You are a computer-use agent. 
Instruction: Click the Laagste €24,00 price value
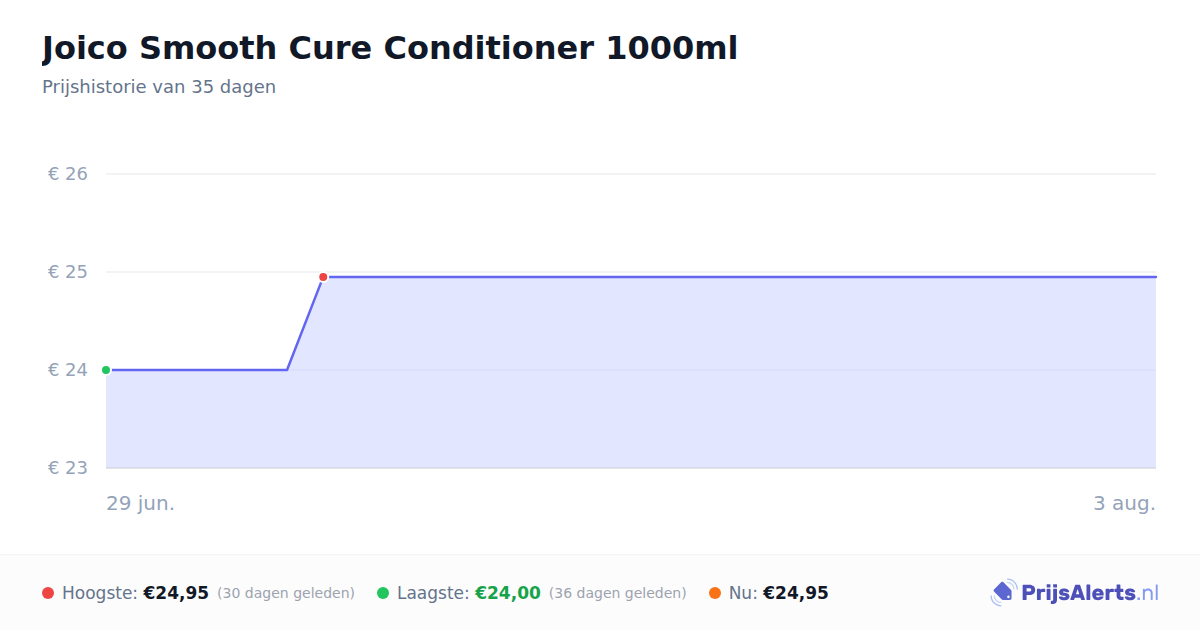(x=508, y=593)
